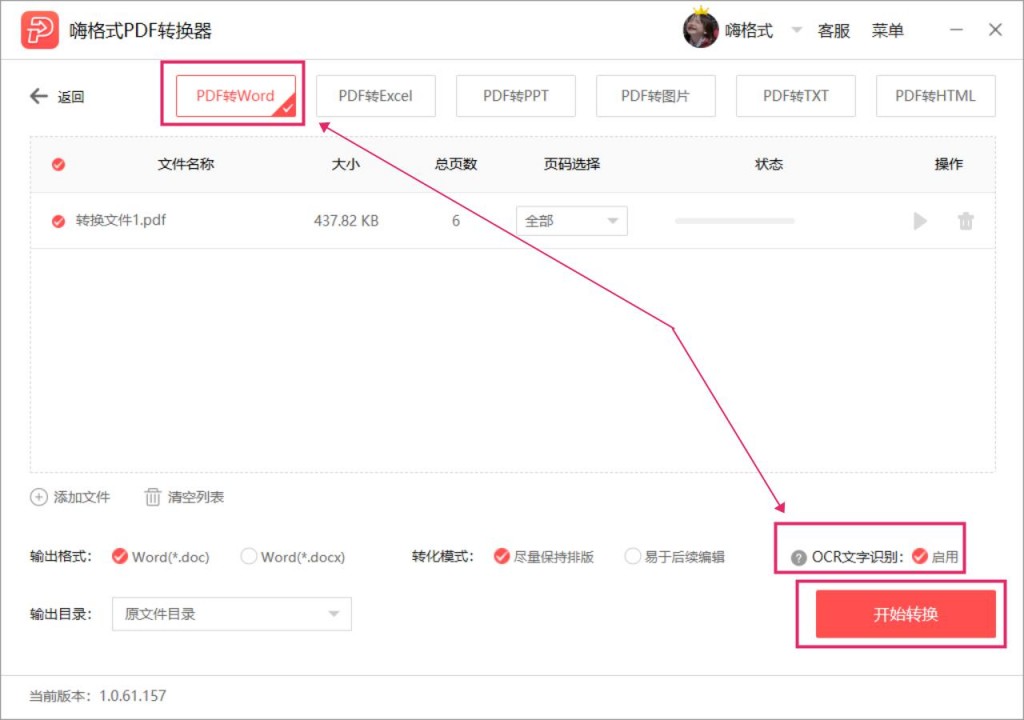Switch to the PDF转HTML tab
Viewport: 1024px width, 720px height.
[x=936, y=96]
